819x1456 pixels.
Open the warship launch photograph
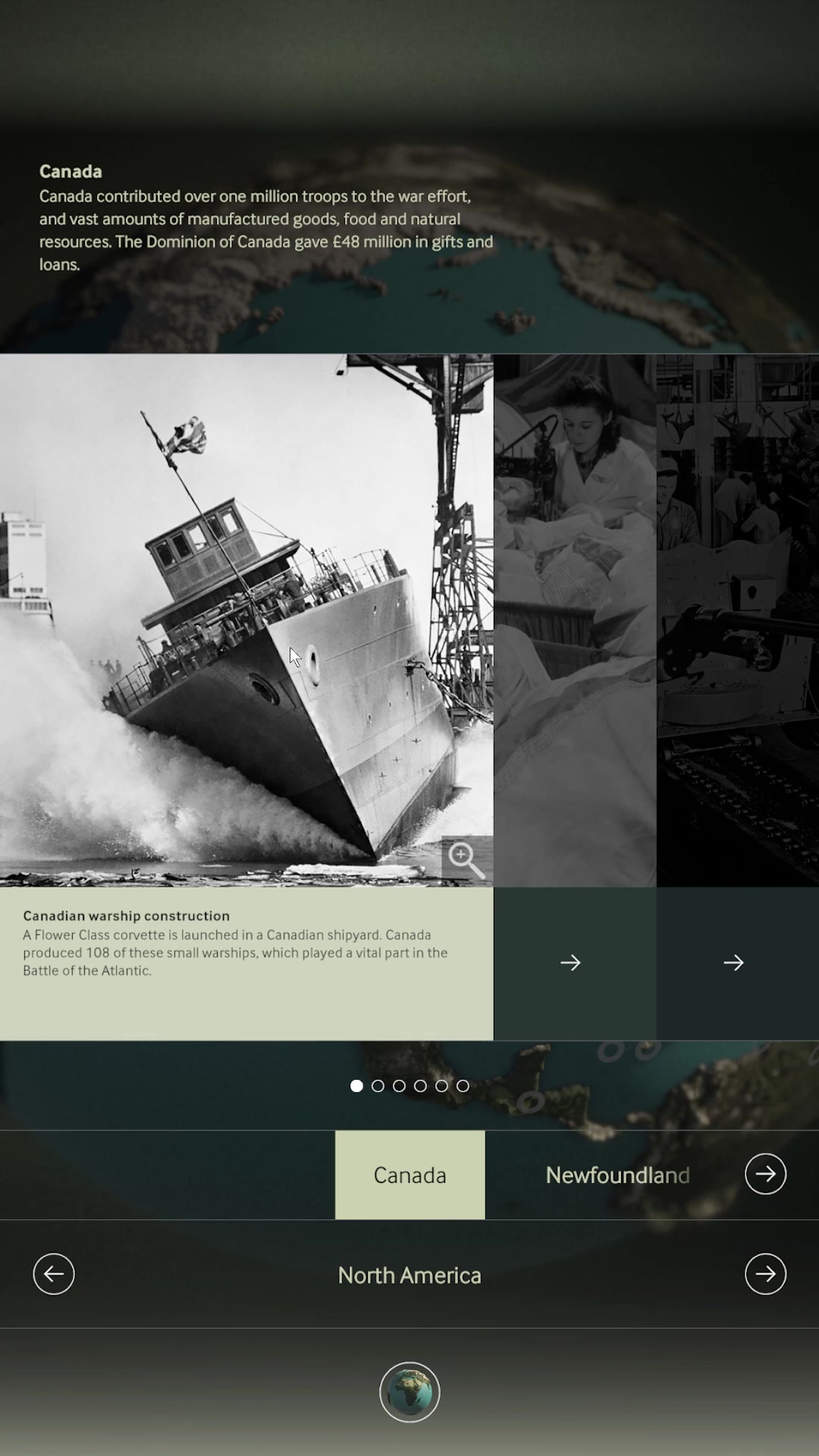pyautogui.click(x=246, y=620)
